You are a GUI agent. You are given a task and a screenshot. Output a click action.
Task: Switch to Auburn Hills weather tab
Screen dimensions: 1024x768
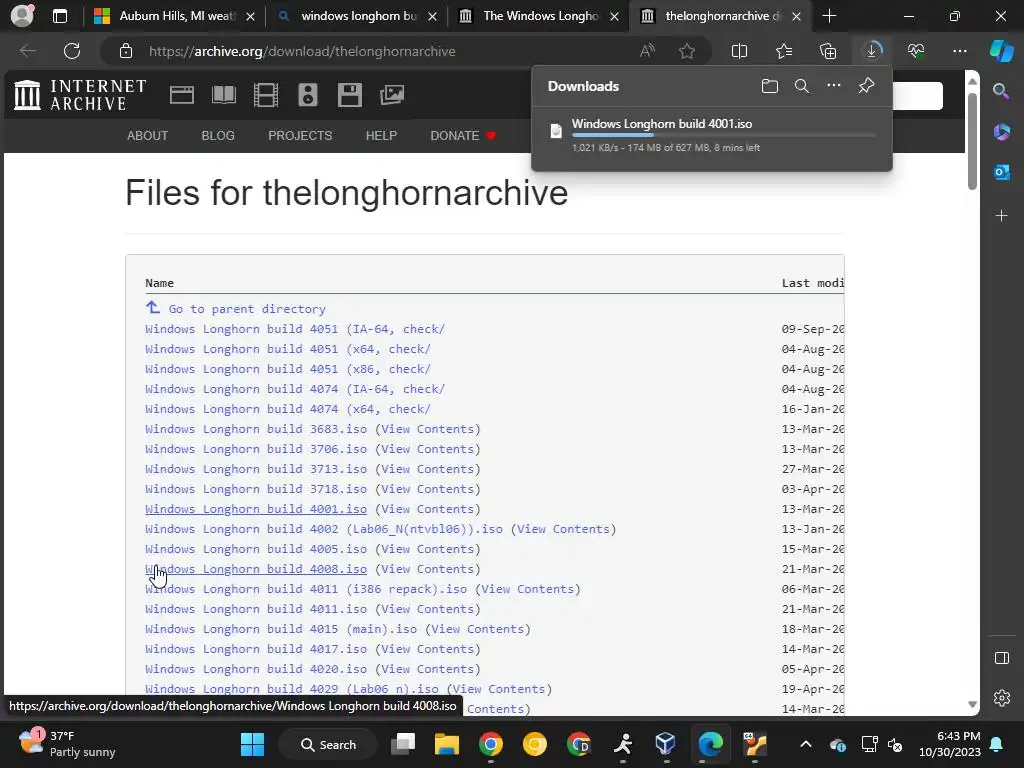(x=172, y=16)
